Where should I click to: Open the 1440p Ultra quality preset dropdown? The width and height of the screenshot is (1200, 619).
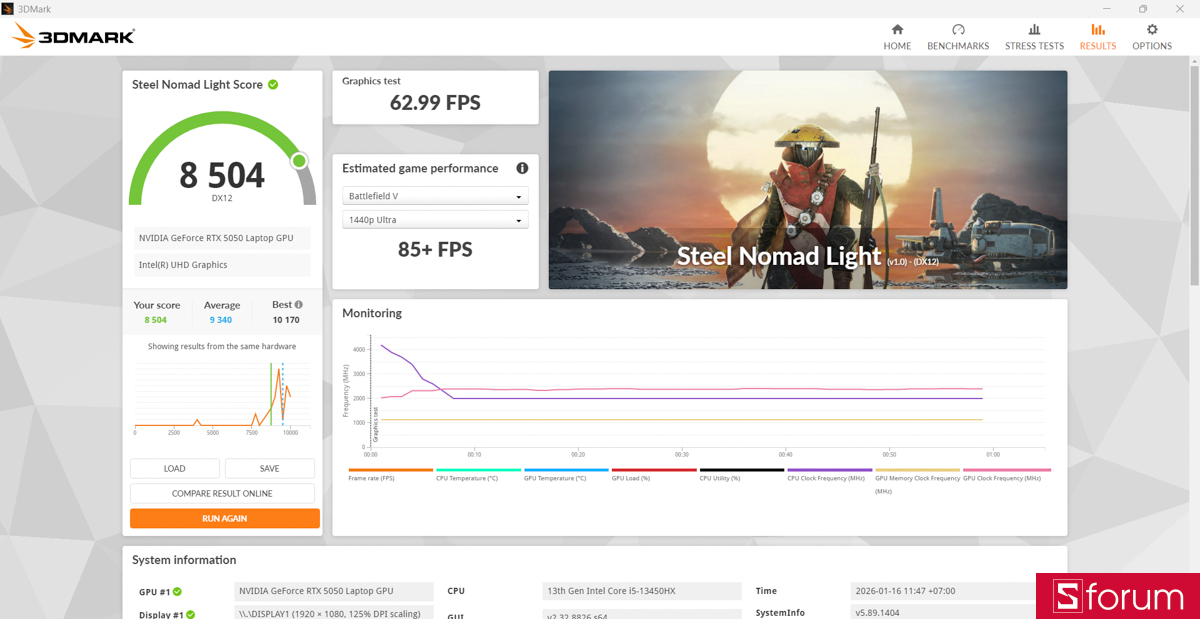pyautogui.click(x=435, y=219)
